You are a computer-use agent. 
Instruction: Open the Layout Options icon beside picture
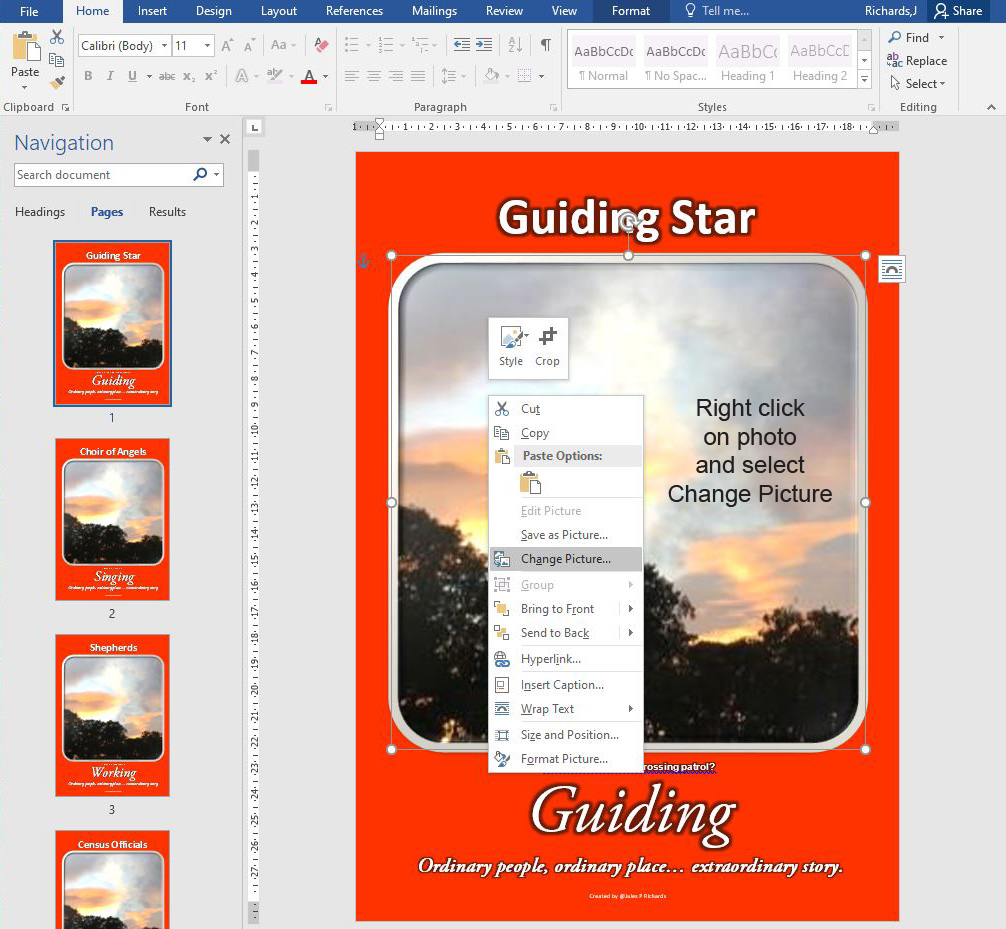click(891, 268)
